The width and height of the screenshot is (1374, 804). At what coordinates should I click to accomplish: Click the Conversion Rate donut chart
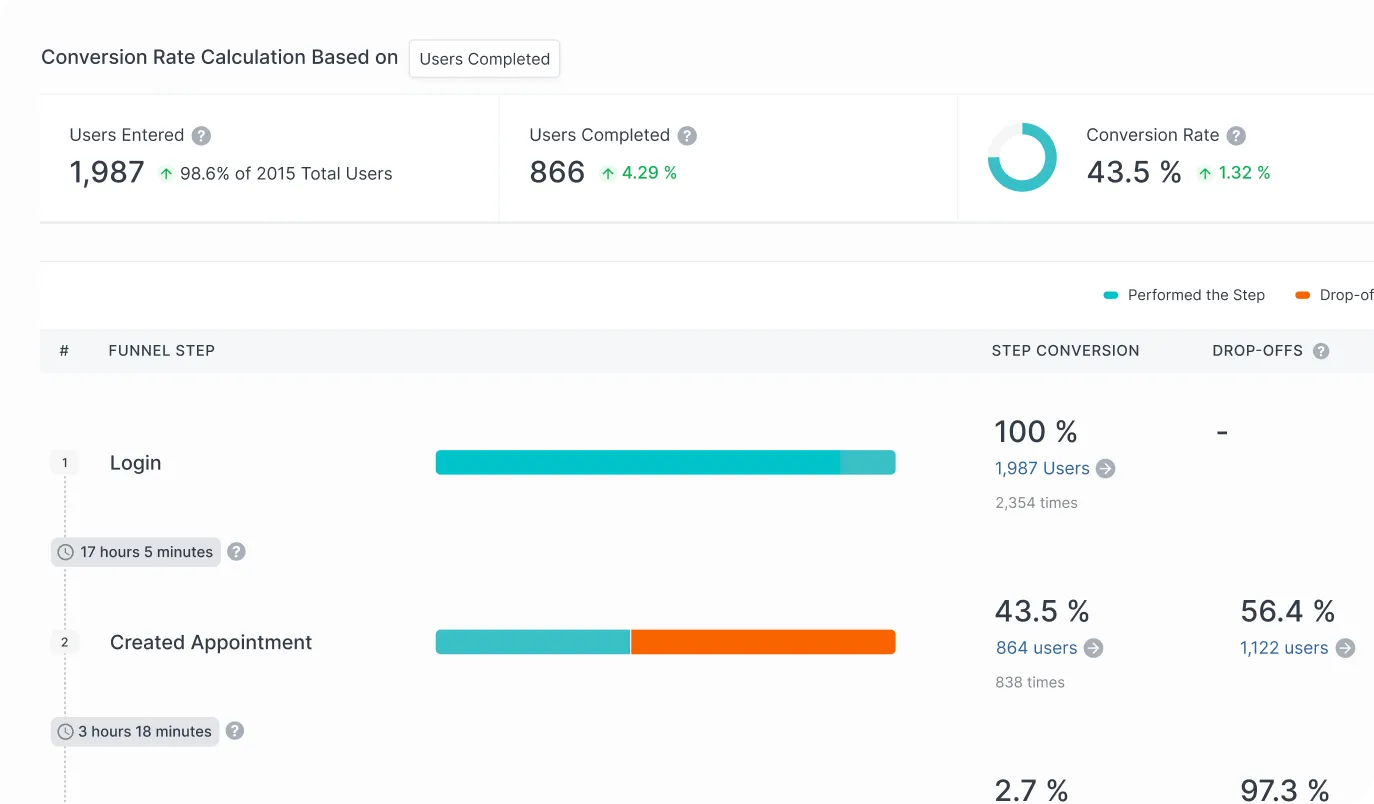tap(1022, 157)
